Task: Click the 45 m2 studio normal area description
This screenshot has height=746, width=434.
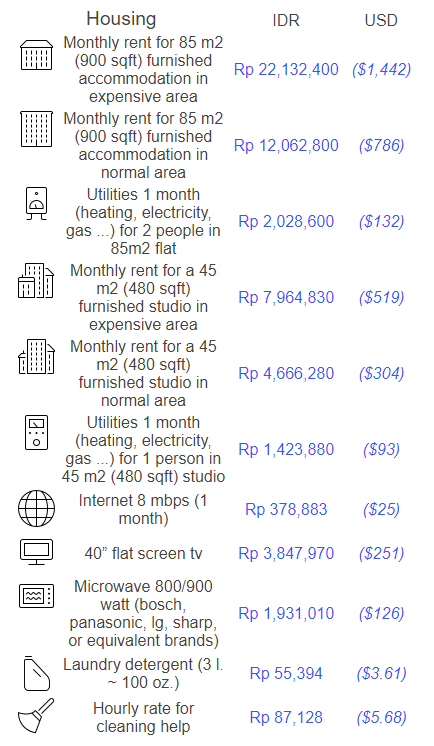Action: (143, 373)
